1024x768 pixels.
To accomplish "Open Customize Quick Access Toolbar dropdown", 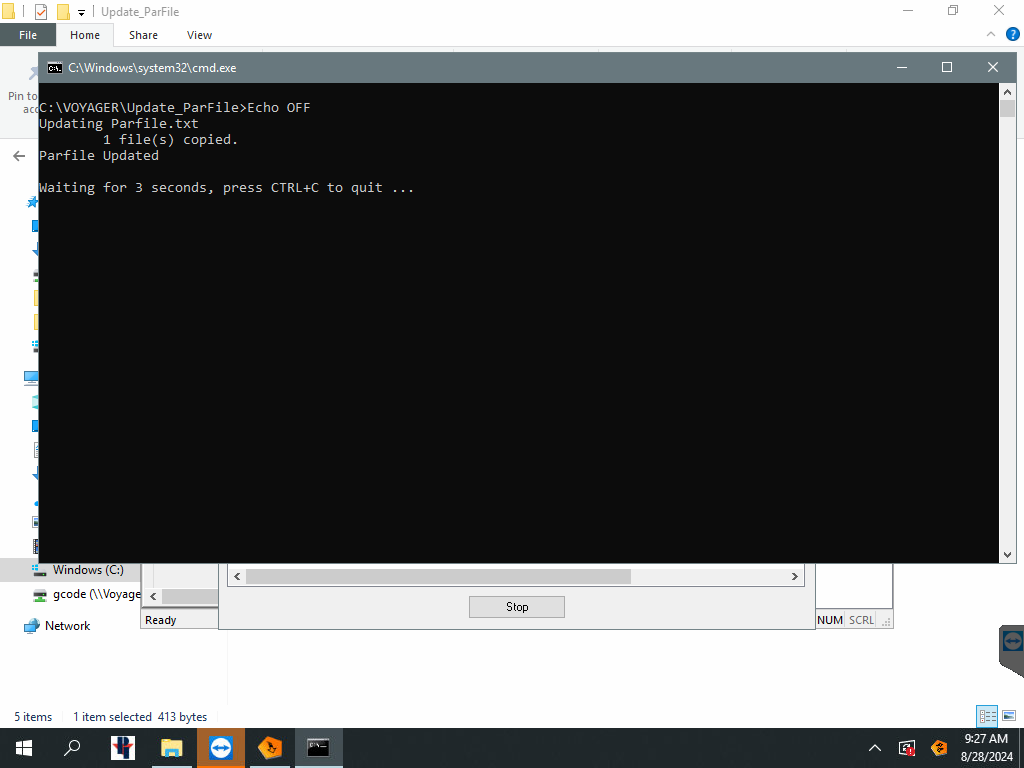I will tap(82, 13).
